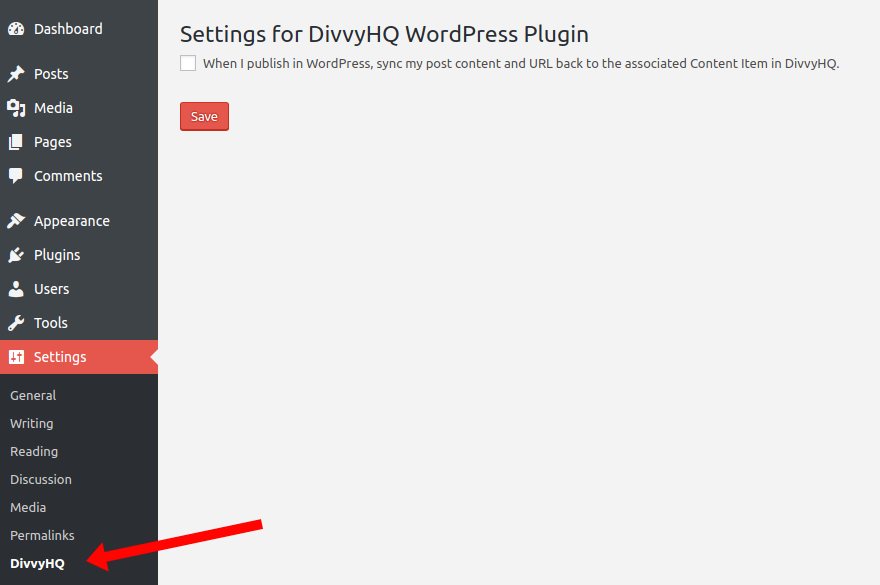Click the Users person icon

16,289
